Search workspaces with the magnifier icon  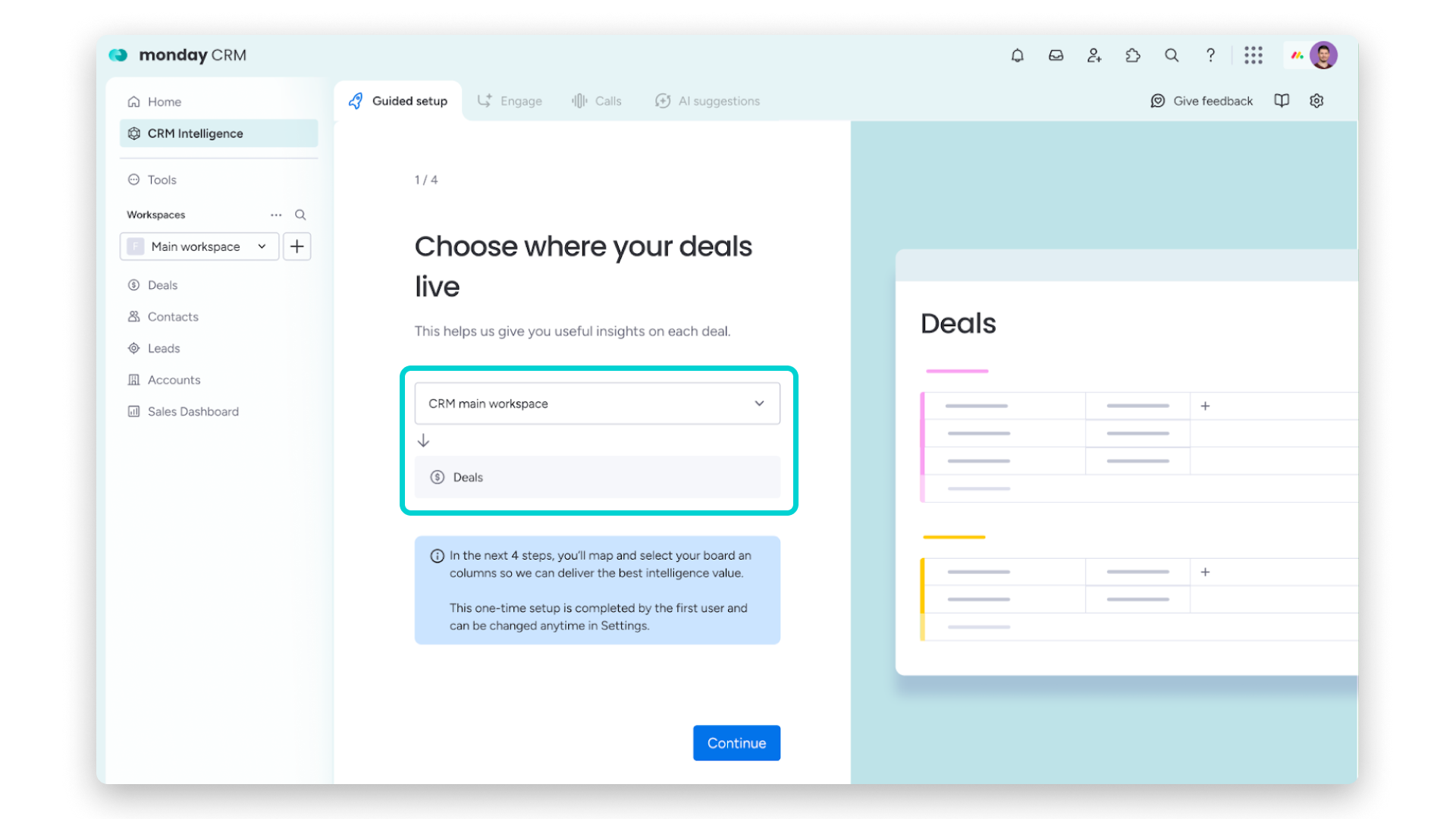point(300,215)
